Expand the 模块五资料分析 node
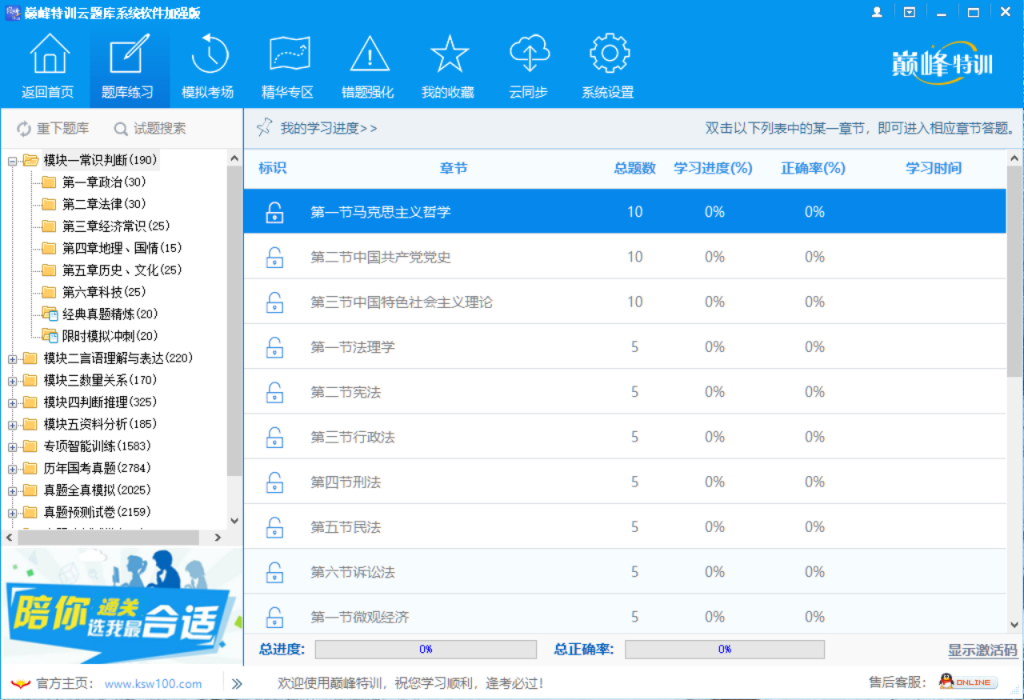This screenshot has width=1024, height=700. point(12,425)
